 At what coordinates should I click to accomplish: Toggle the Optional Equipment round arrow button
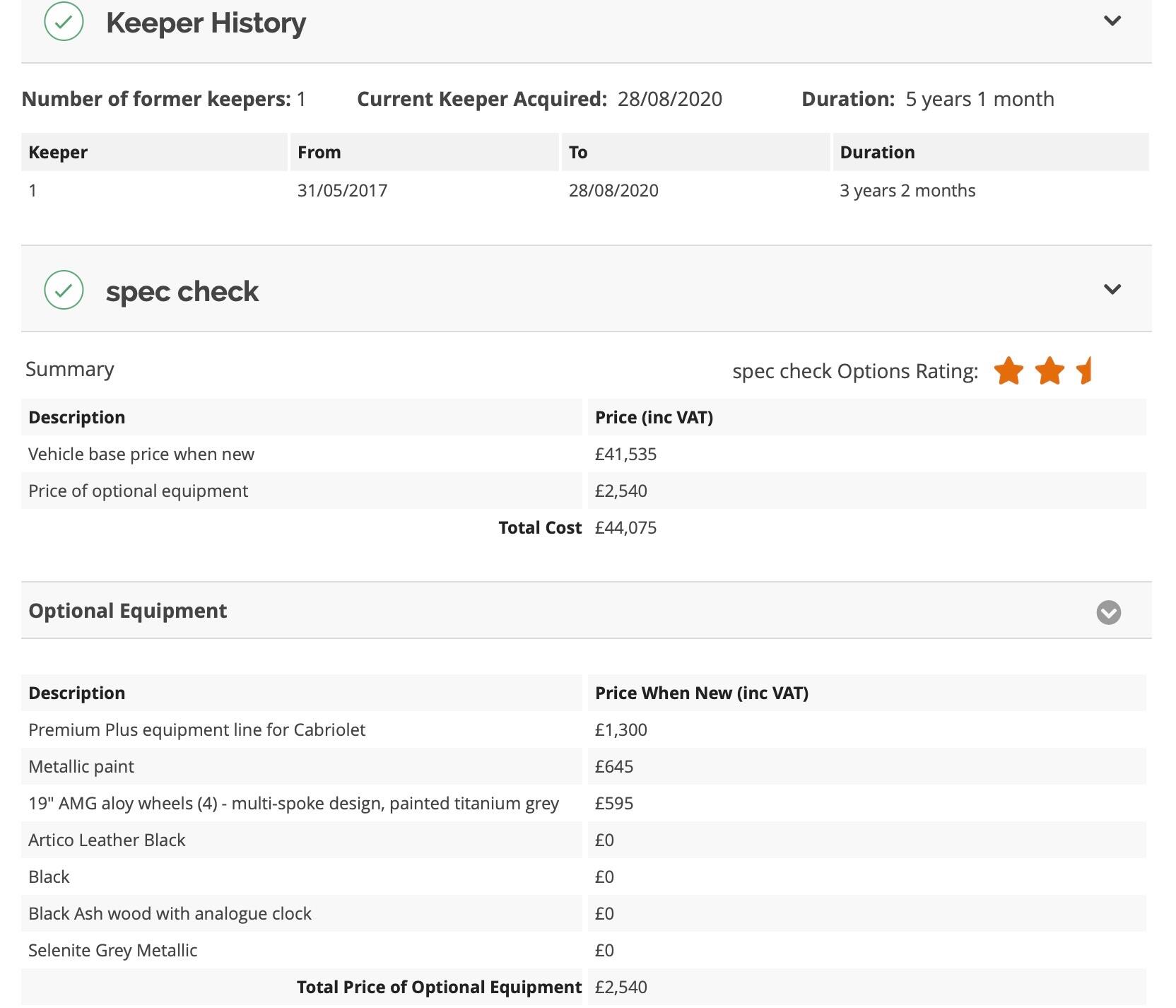pyautogui.click(x=1108, y=612)
